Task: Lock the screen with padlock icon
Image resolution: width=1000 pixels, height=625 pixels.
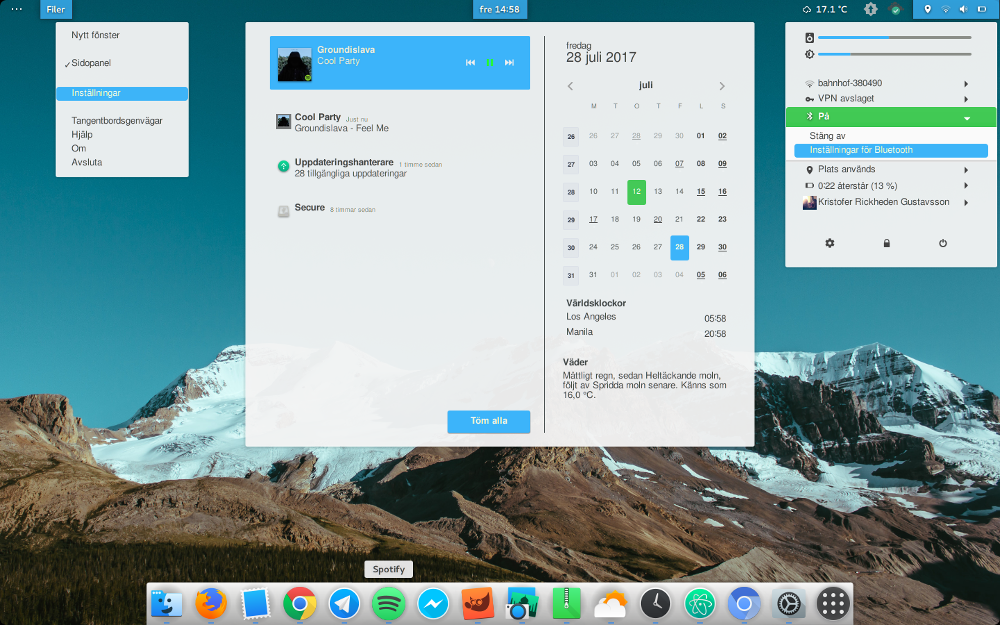Action: pos(886,243)
